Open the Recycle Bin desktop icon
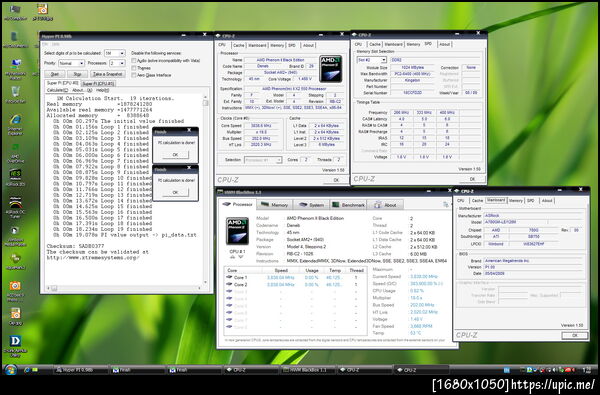 15,92
